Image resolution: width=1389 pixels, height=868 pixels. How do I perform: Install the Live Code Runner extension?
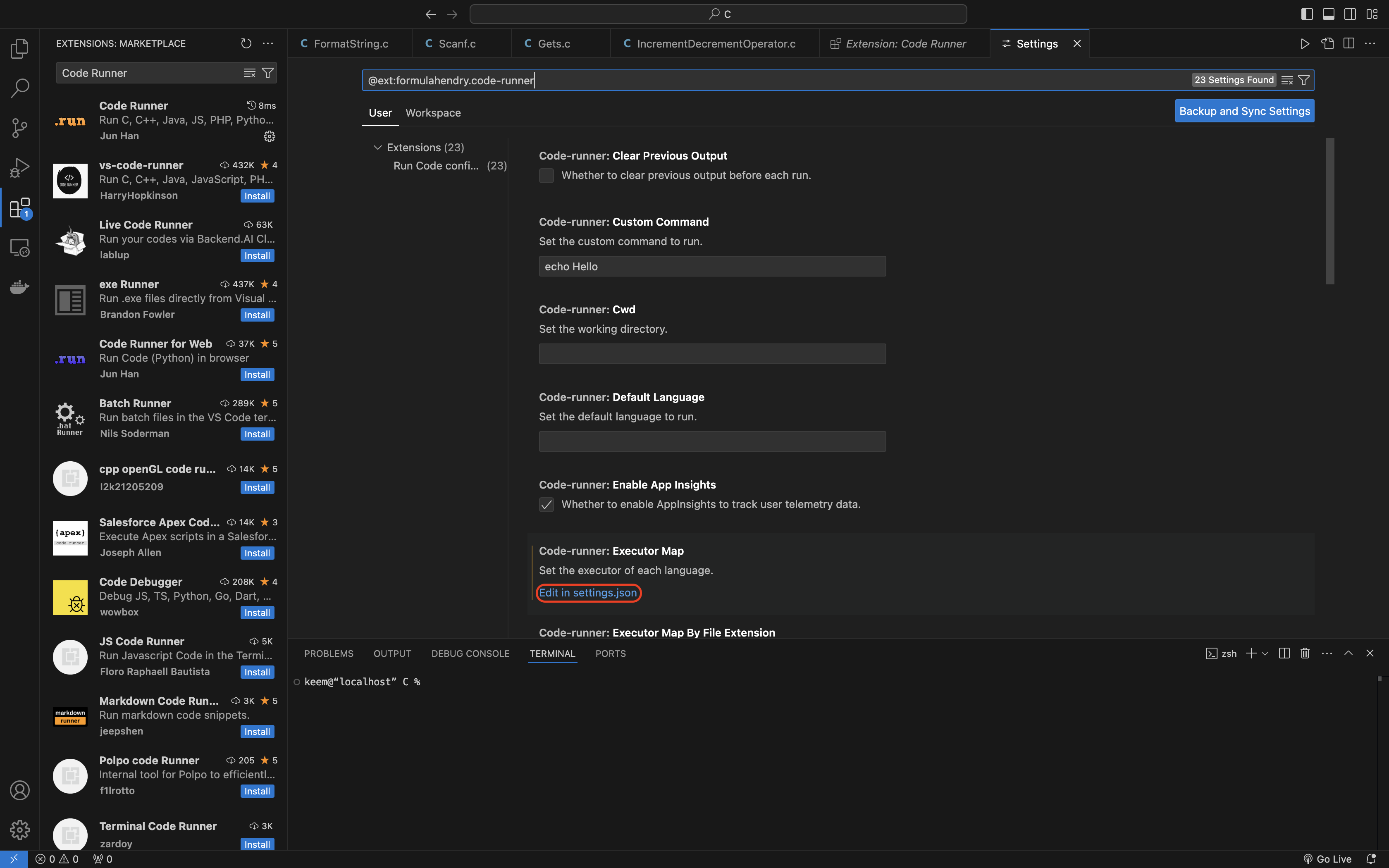[x=257, y=256]
